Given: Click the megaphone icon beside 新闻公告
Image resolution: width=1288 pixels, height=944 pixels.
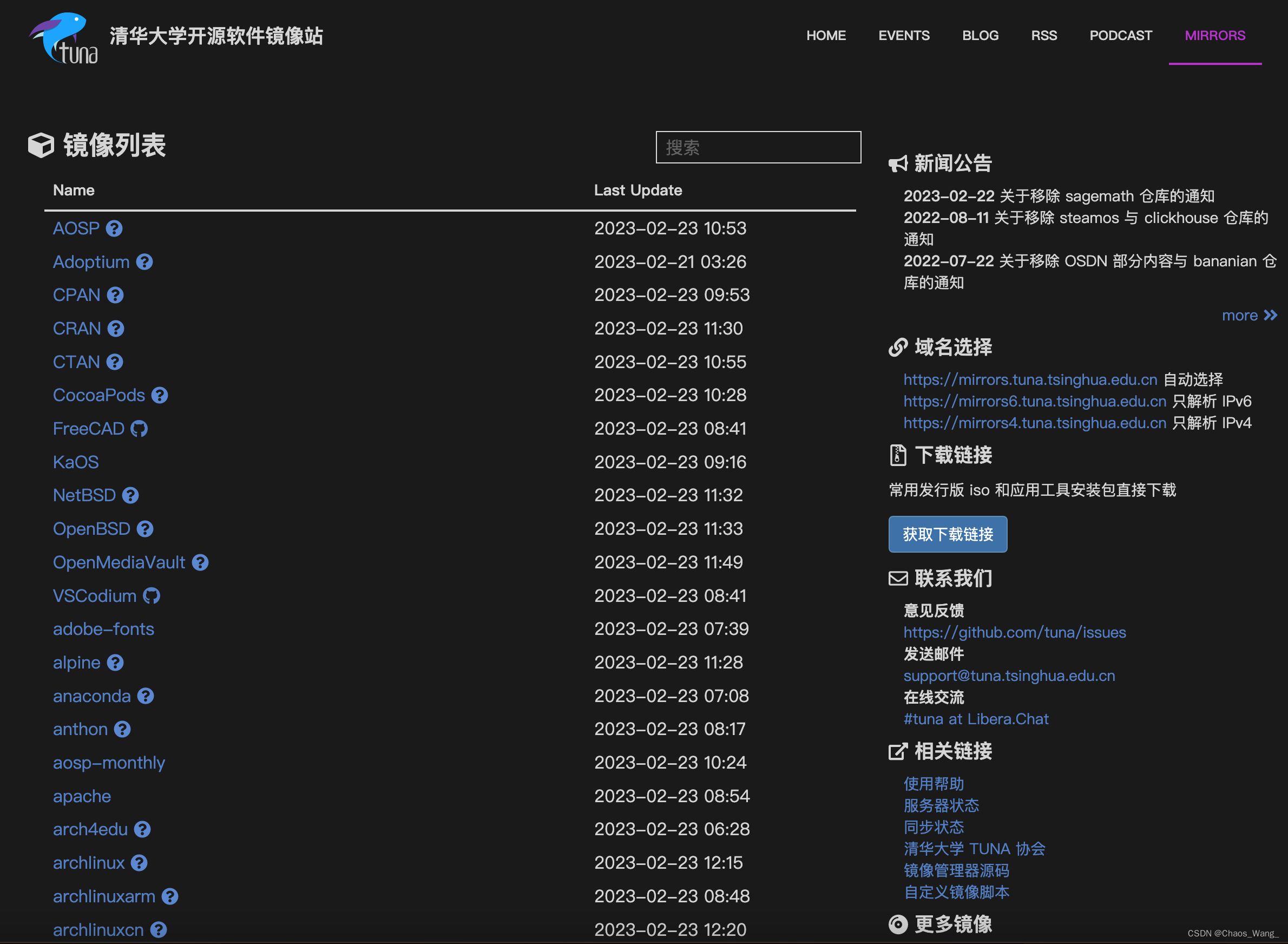Looking at the screenshot, I should [898, 163].
